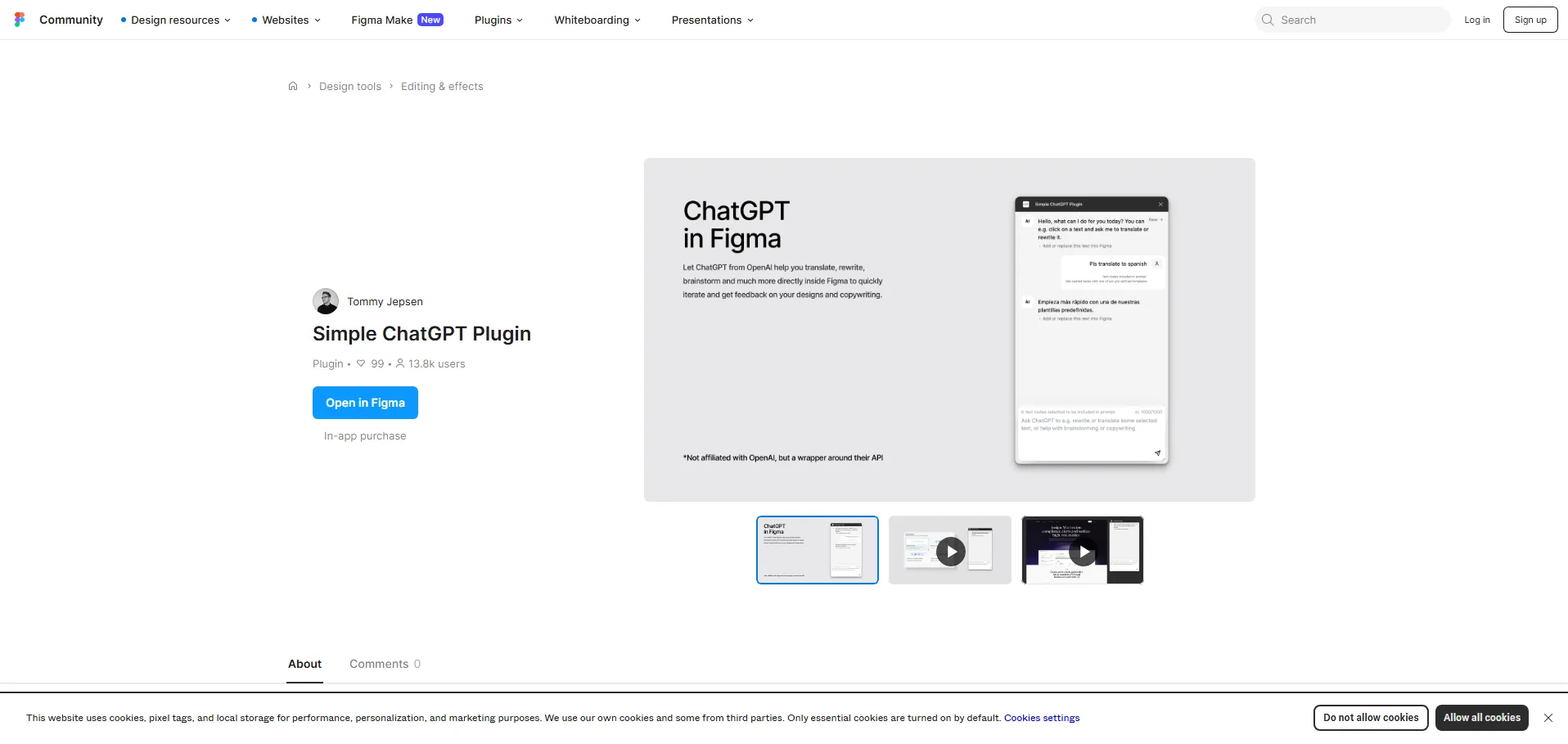Select the About tab

pyautogui.click(x=304, y=664)
